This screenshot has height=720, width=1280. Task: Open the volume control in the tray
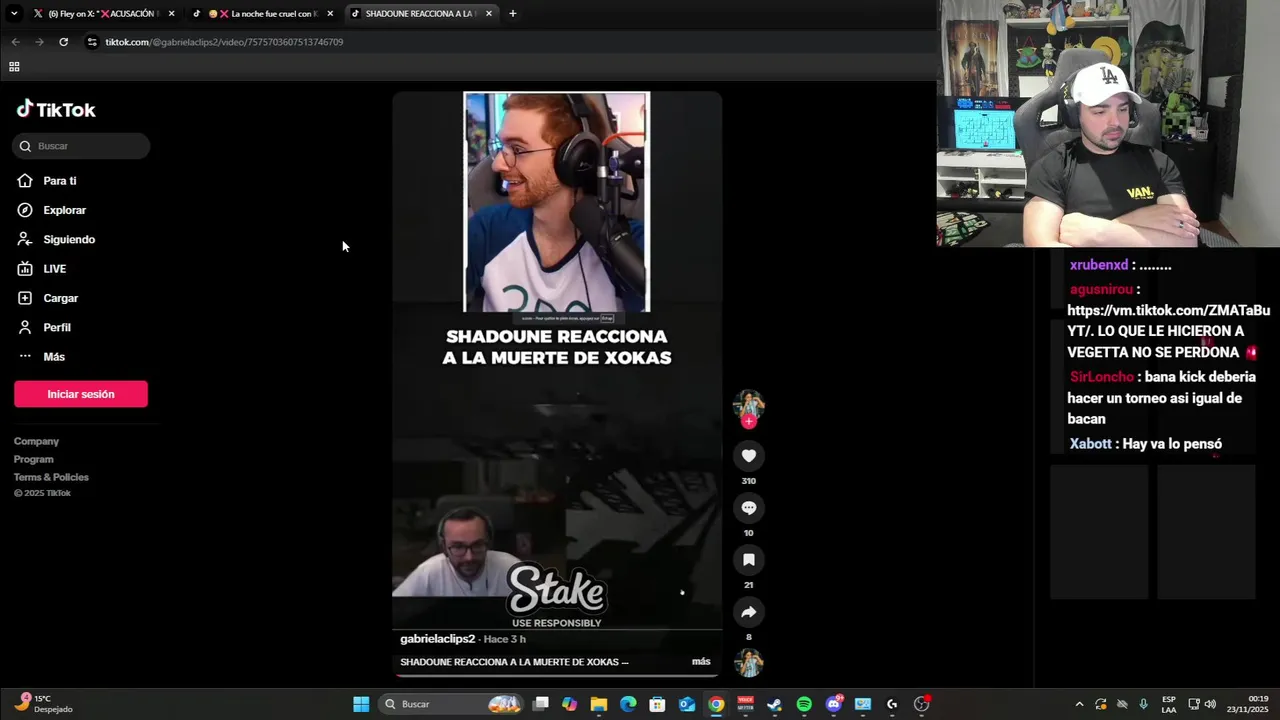[1210, 704]
